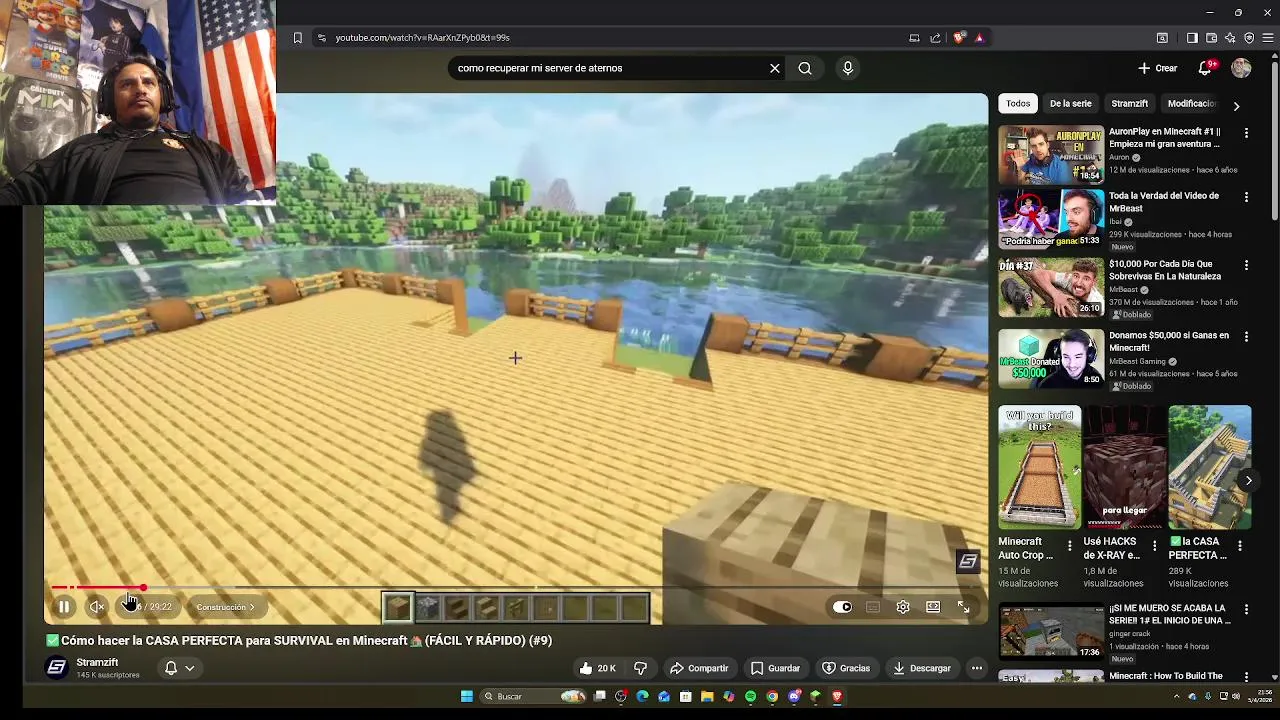This screenshot has height=720, width=1280.
Task: Open the YouTube notifications bell
Action: point(1206,68)
